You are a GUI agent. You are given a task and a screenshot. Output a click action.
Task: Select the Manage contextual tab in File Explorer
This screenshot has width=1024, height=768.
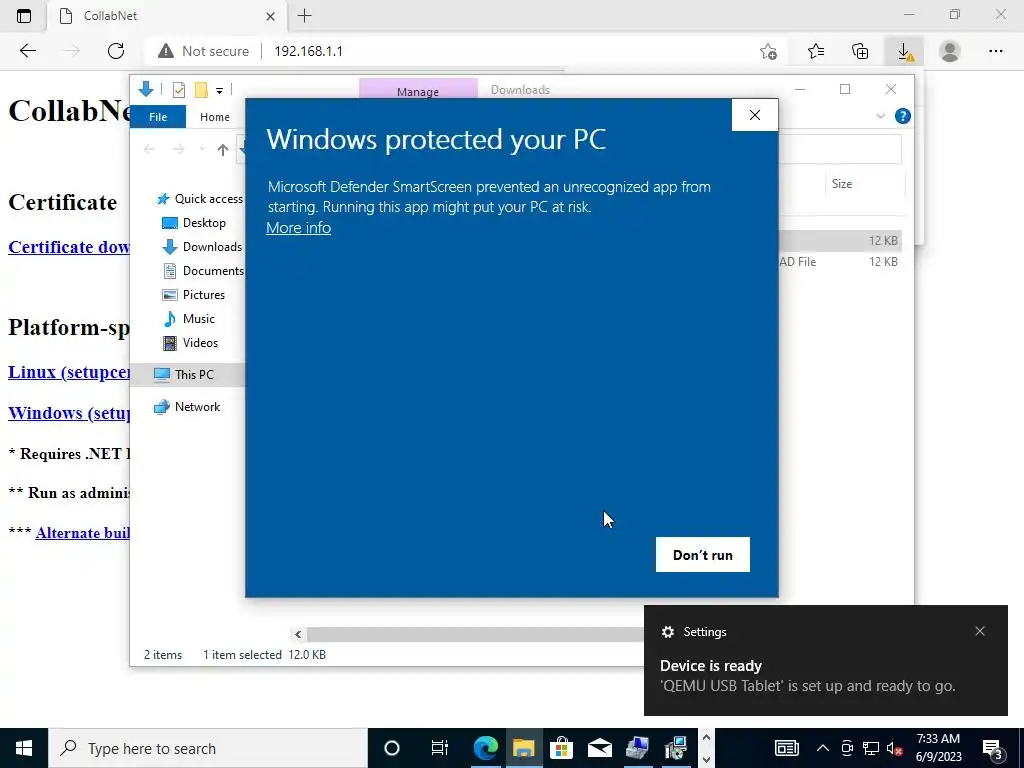click(418, 91)
